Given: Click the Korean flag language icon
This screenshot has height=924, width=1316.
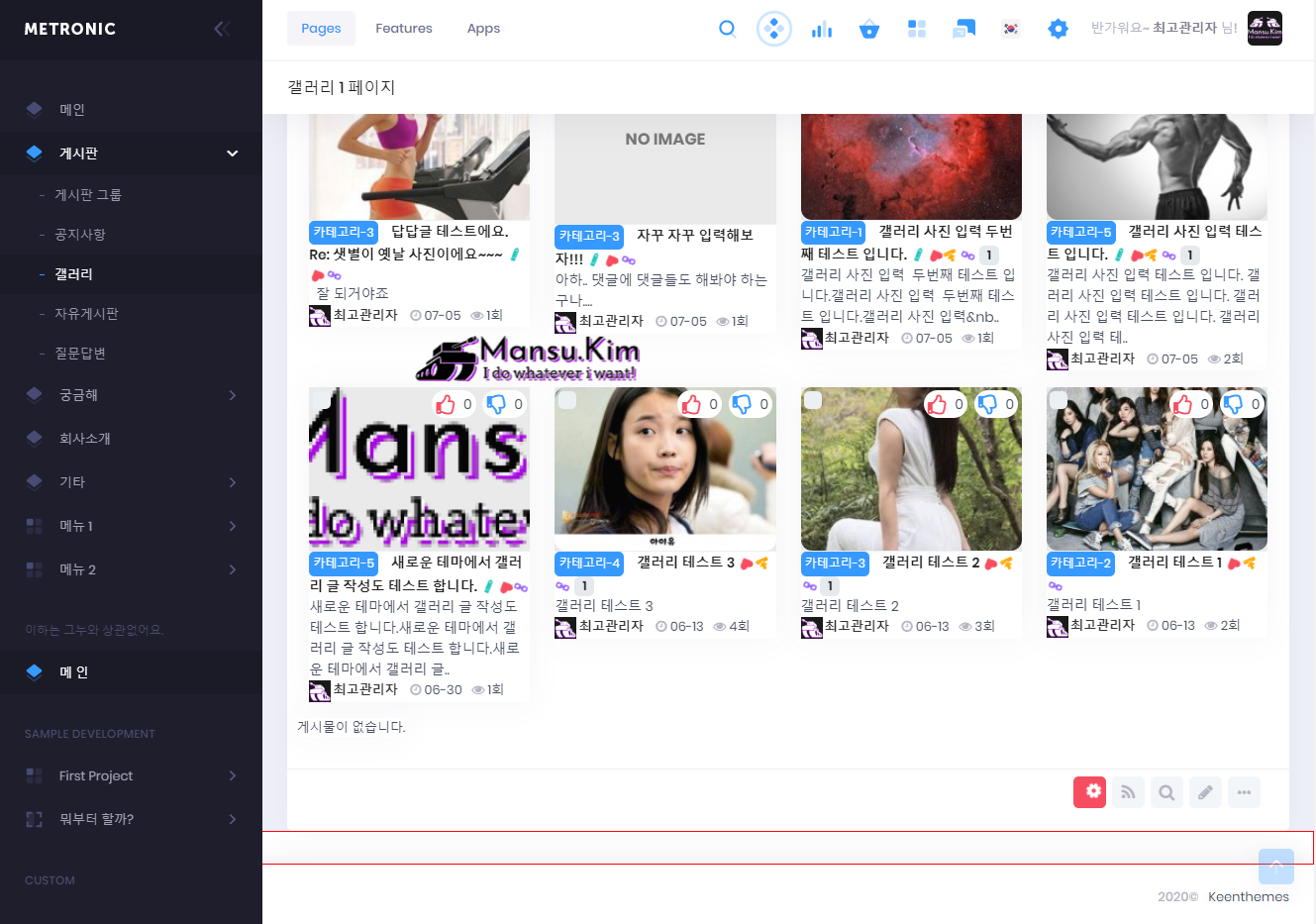Looking at the screenshot, I should [1010, 29].
